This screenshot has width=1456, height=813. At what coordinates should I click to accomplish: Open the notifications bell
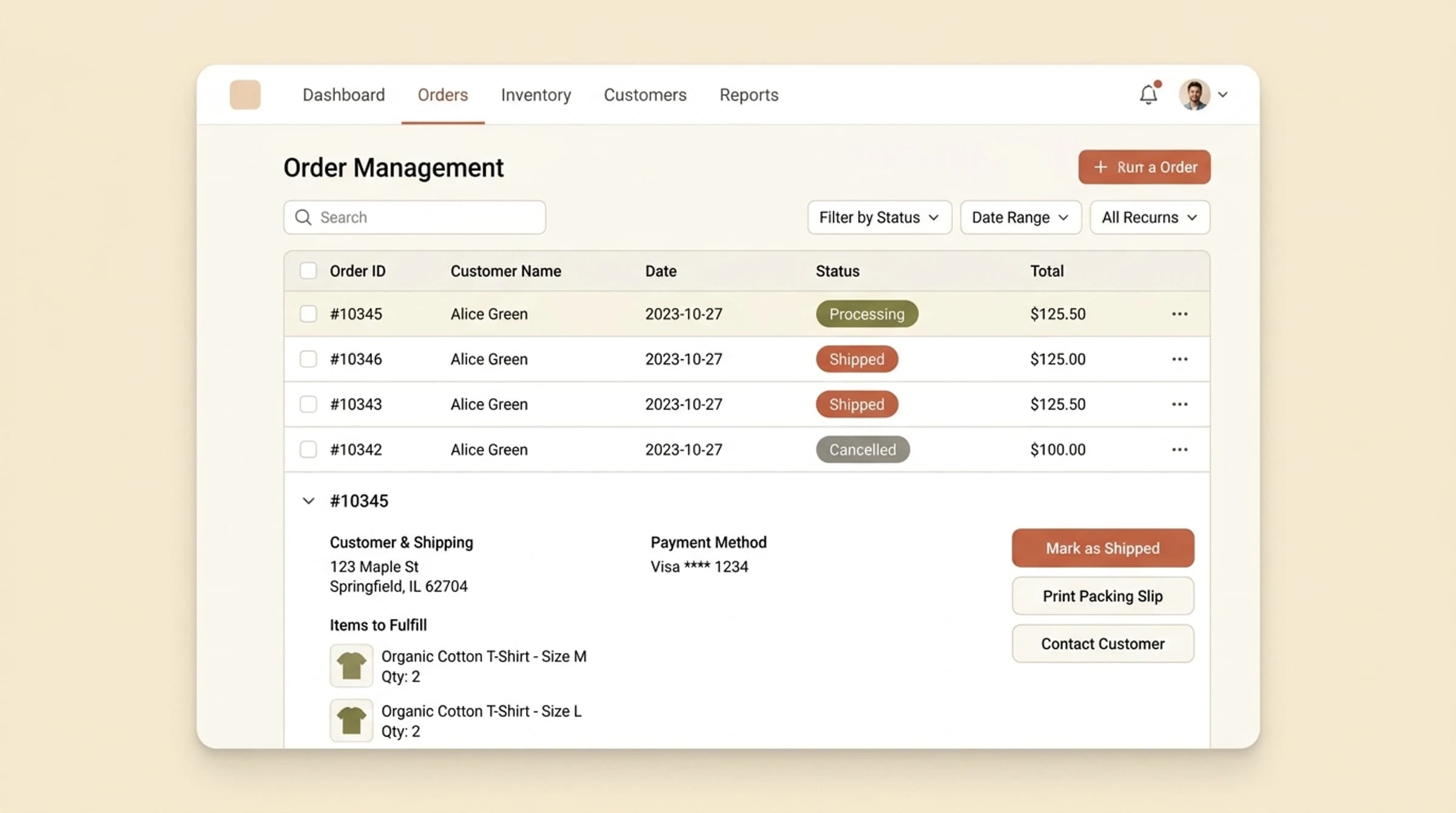1148,94
